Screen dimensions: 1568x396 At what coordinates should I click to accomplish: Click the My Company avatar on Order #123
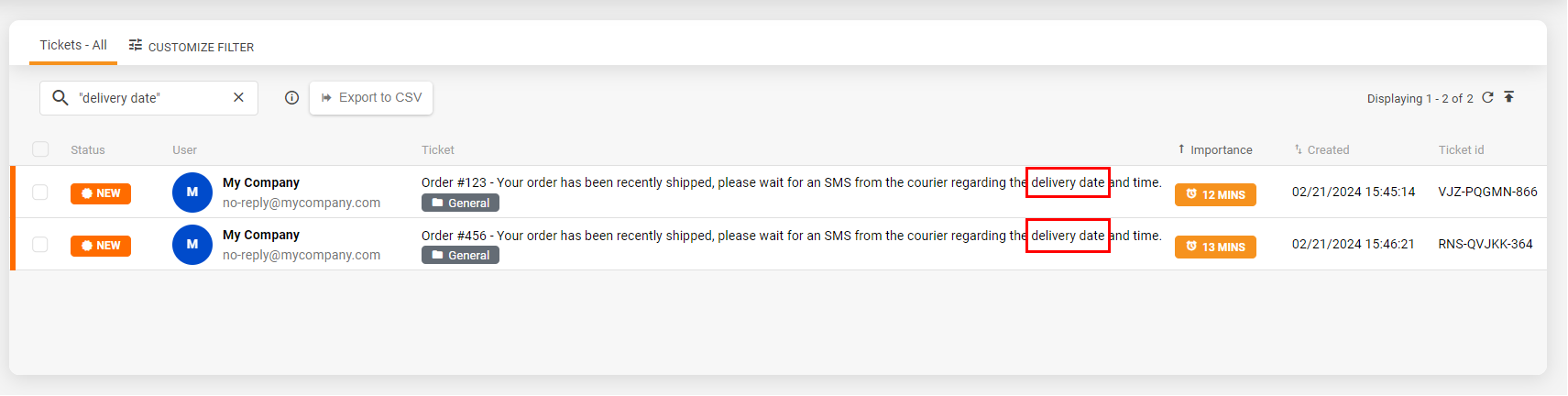[x=192, y=192]
